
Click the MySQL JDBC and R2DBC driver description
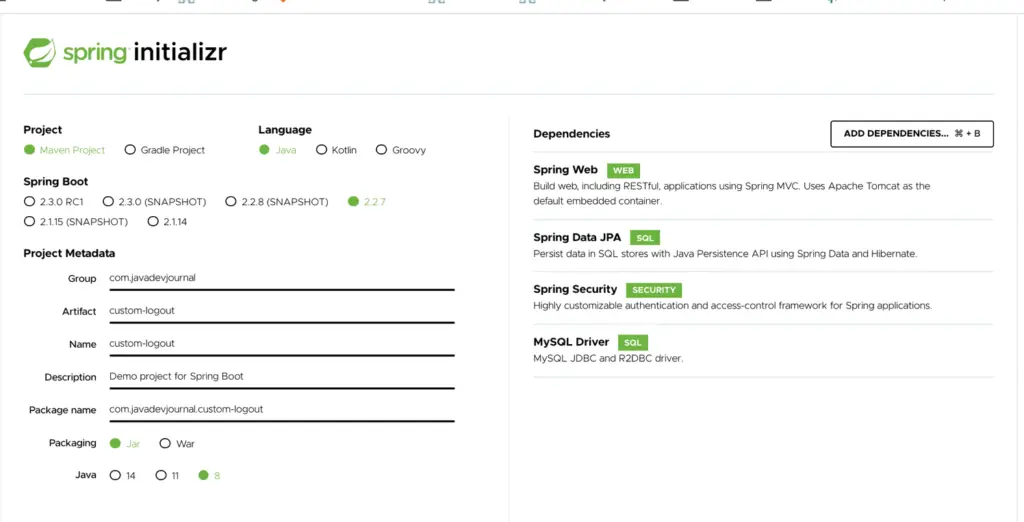608,359
